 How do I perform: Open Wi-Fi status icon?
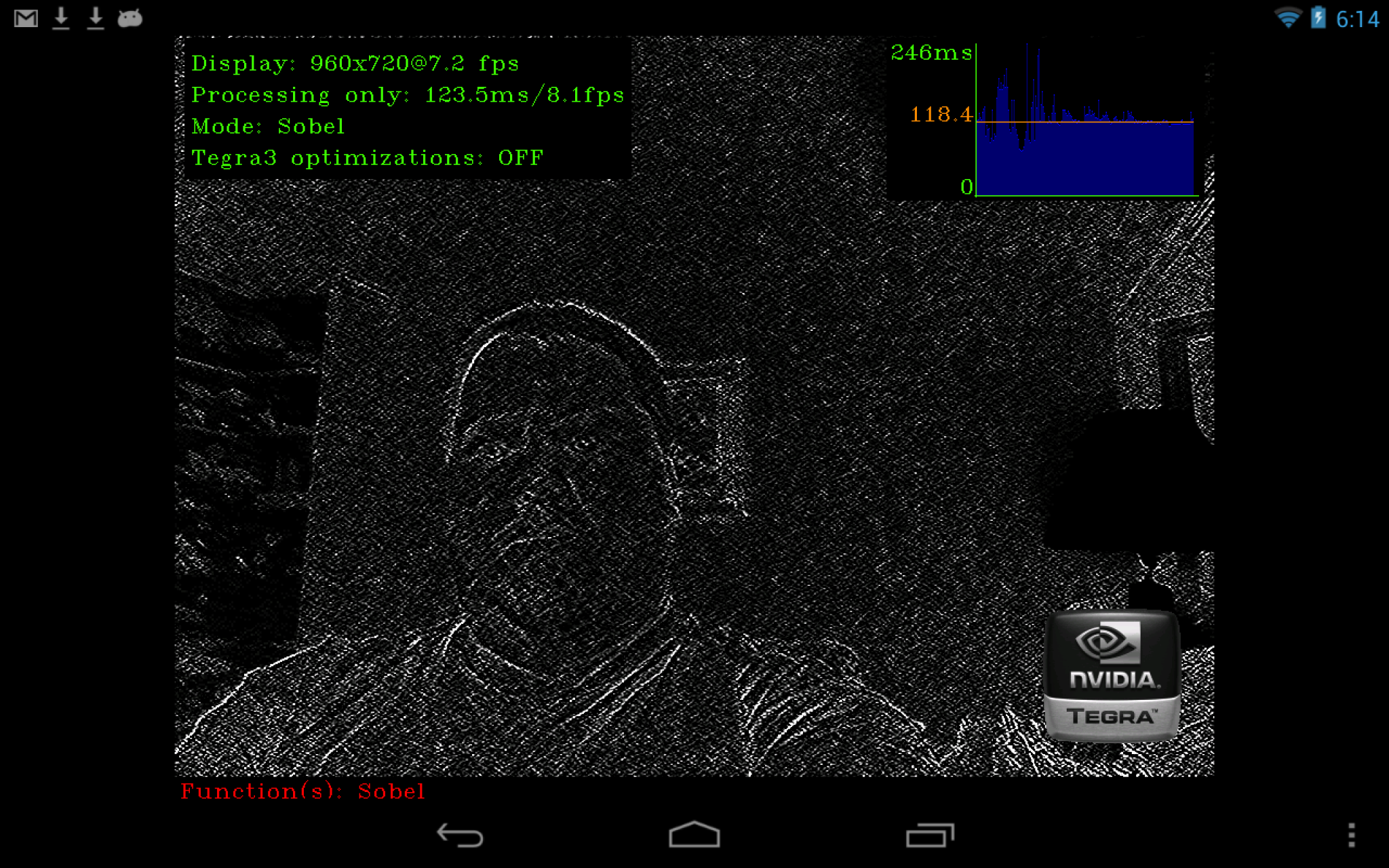(x=1287, y=18)
